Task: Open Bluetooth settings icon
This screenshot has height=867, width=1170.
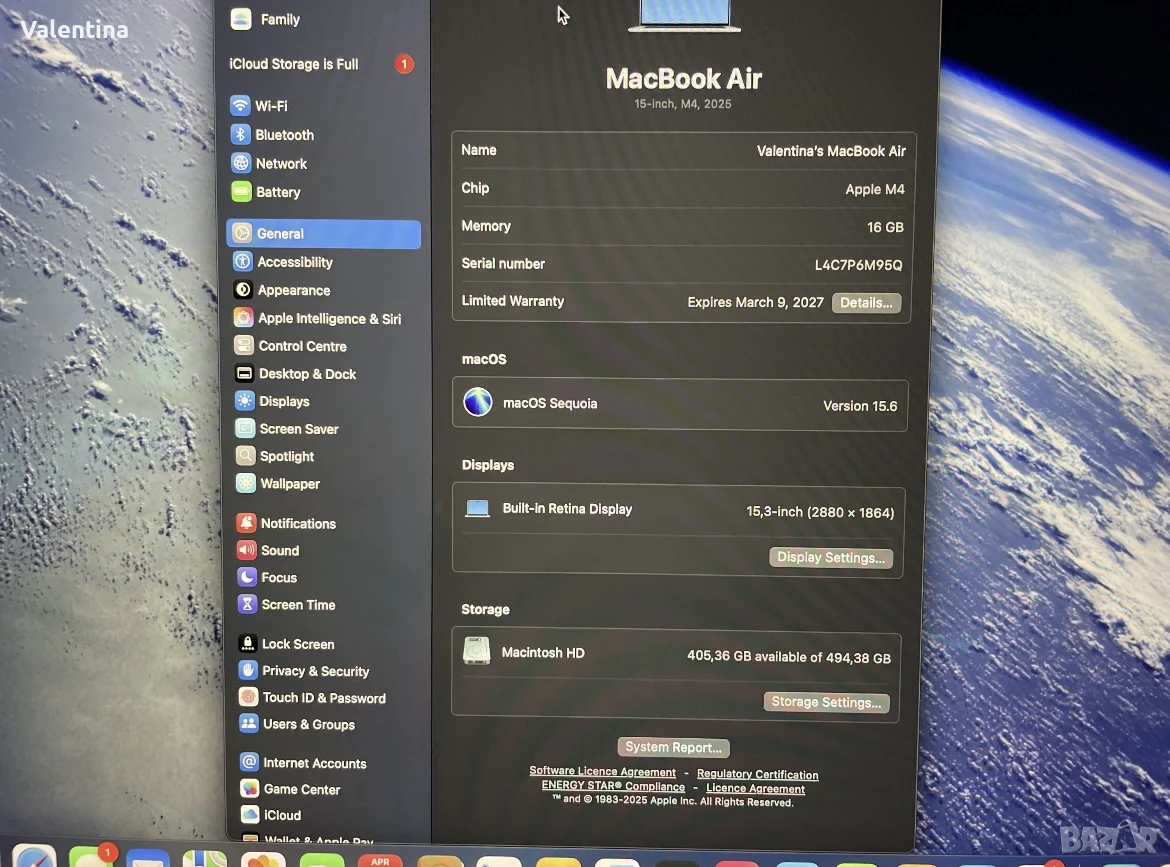Action: click(x=240, y=134)
